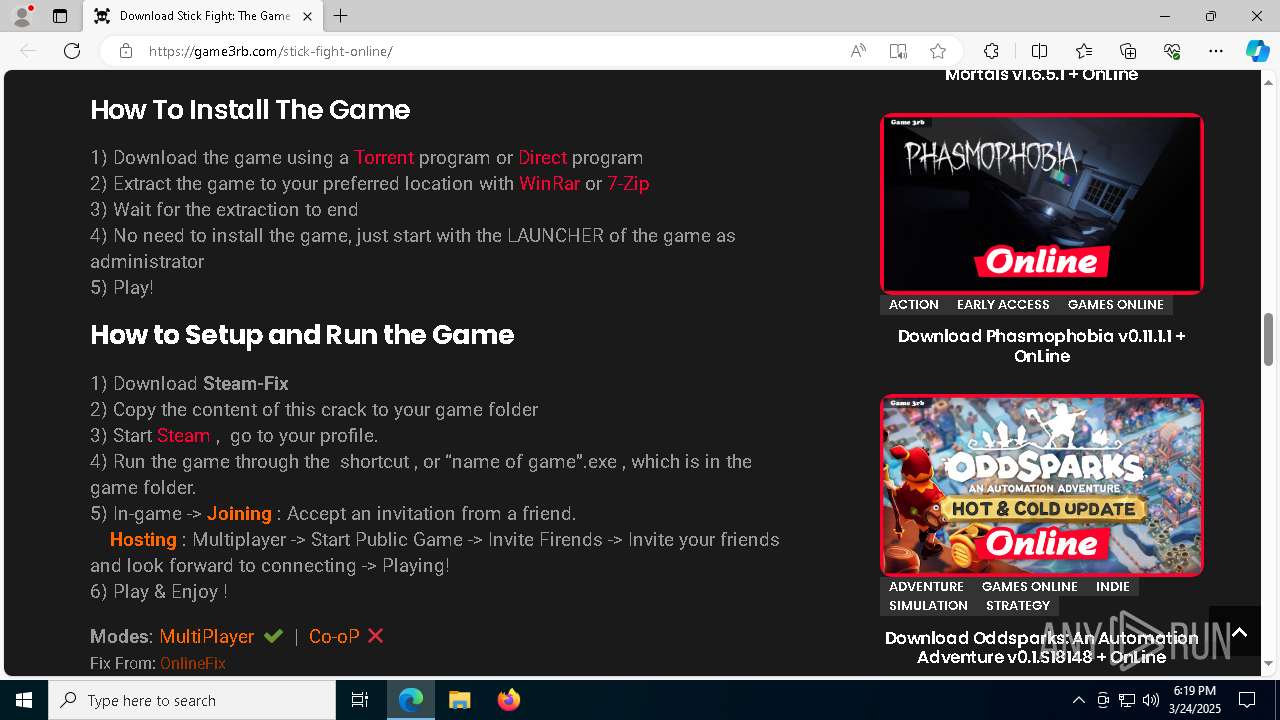Open the EARLY ACCESS category tag

click(x=1003, y=305)
